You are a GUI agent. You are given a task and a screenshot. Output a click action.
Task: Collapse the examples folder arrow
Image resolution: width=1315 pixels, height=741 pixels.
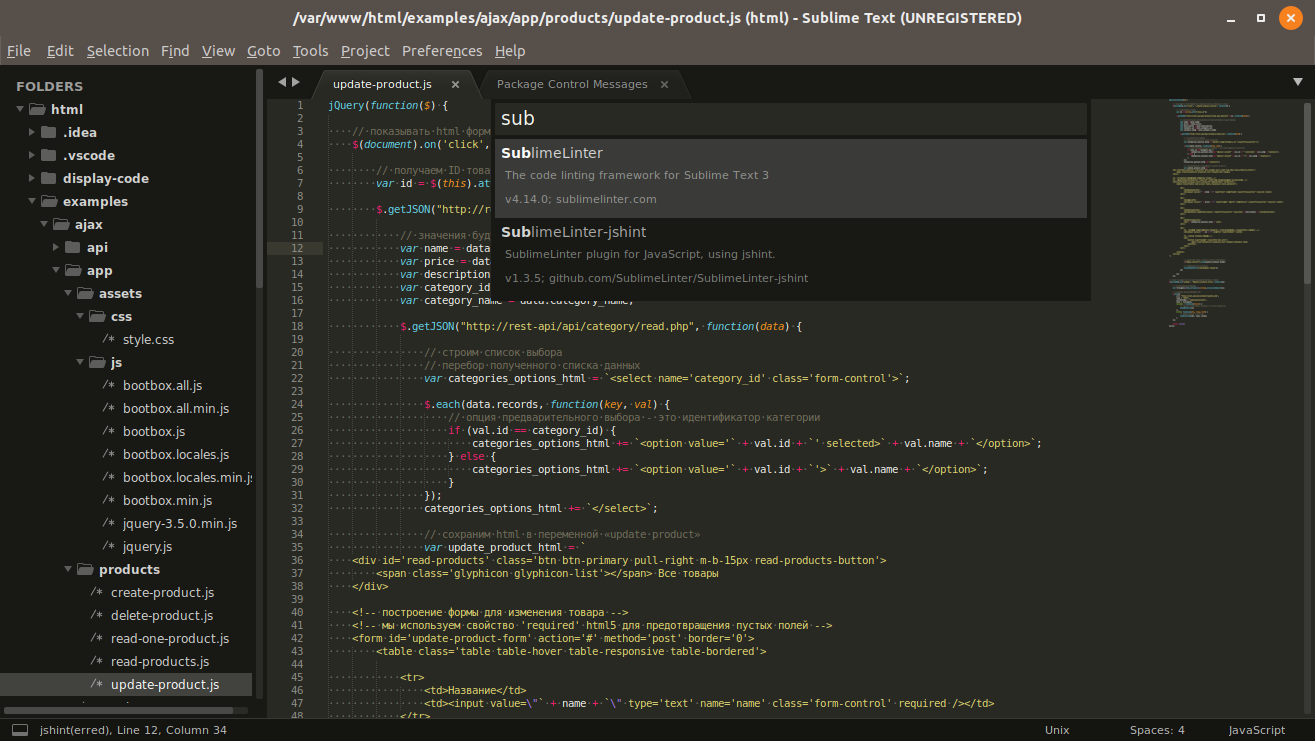[x=31, y=201]
